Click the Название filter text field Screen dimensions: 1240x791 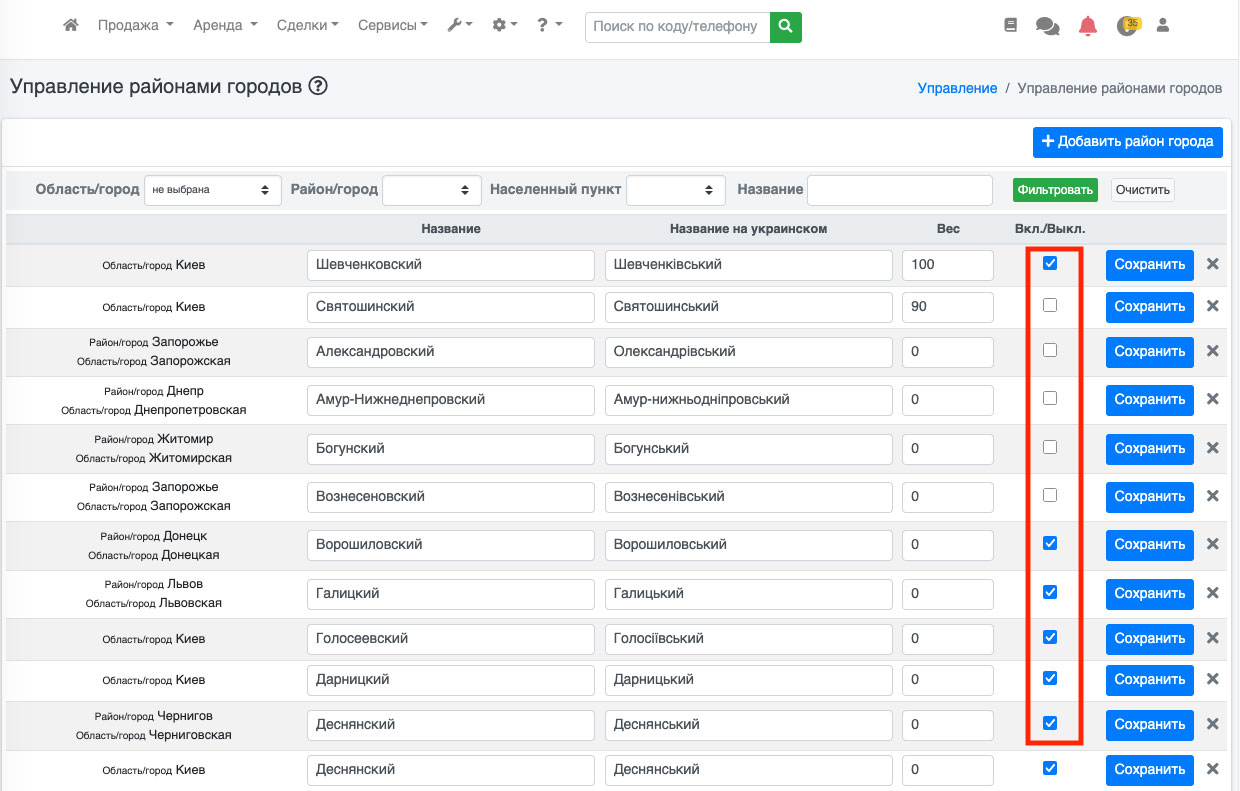[899, 190]
